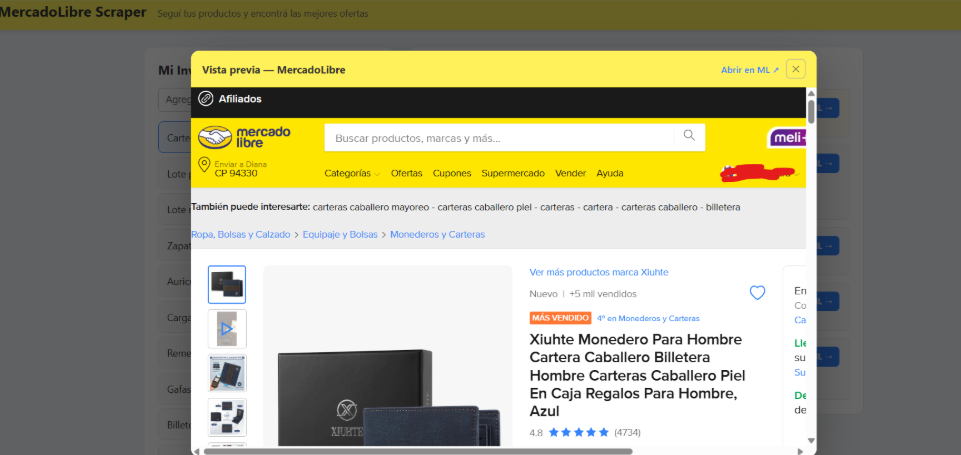
Task: Add product to favorites with heart icon
Action: coord(758,293)
